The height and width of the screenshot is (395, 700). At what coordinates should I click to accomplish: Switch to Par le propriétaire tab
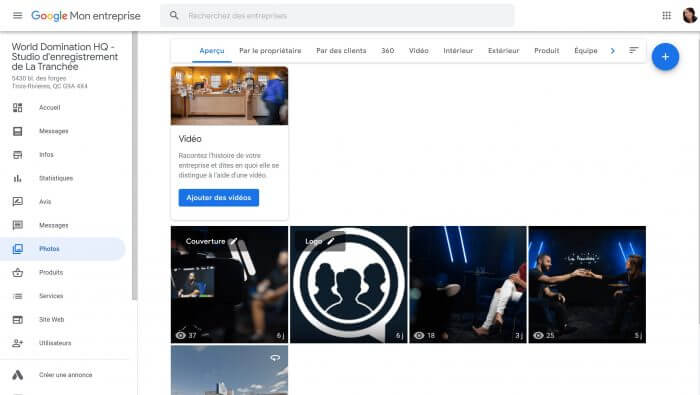pos(270,51)
